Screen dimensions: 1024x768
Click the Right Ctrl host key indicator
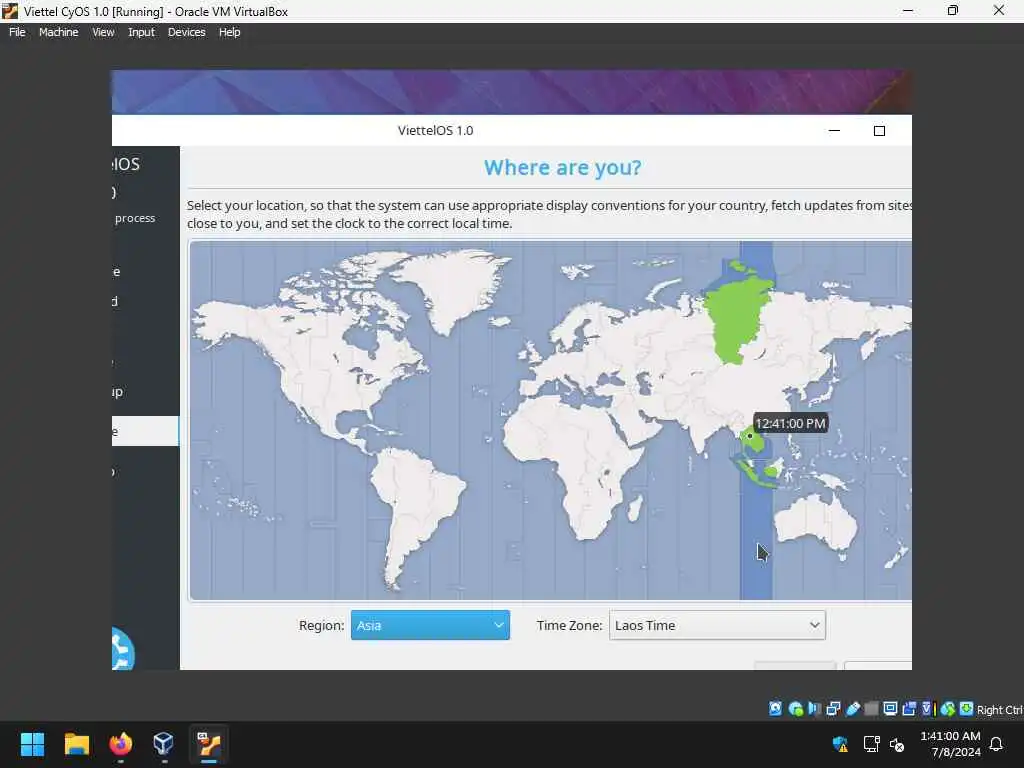tap(999, 710)
